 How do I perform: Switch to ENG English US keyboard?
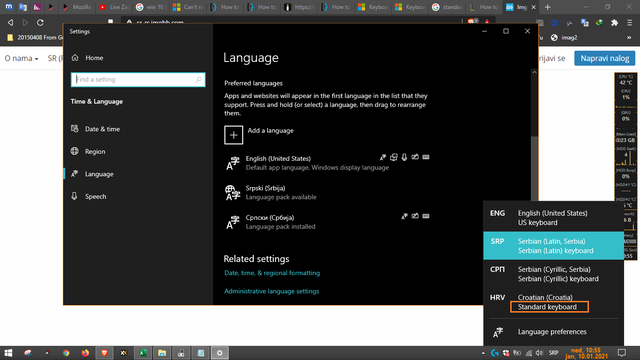(x=553, y=218)
